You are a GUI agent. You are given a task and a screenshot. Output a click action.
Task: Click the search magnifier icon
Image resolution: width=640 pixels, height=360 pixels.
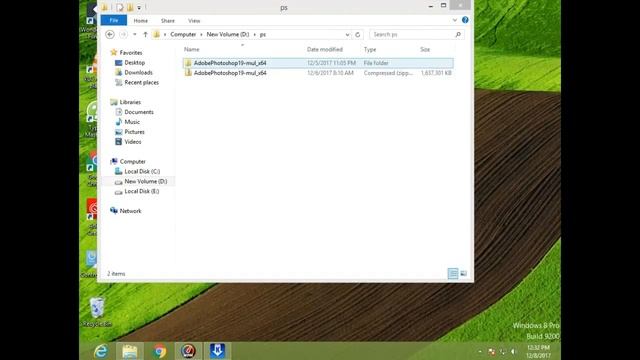(458, 35)
